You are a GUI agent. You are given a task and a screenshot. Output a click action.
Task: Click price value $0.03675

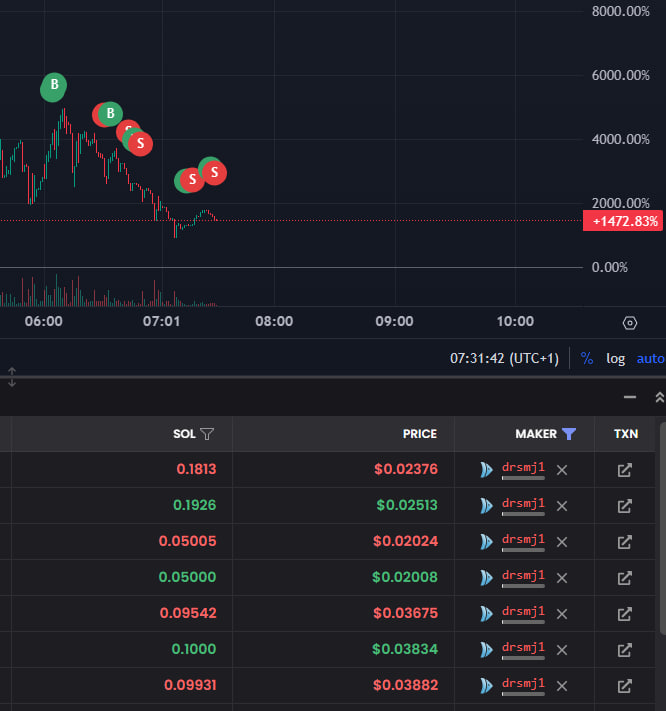pyautogui.click(x=405, y=613)
